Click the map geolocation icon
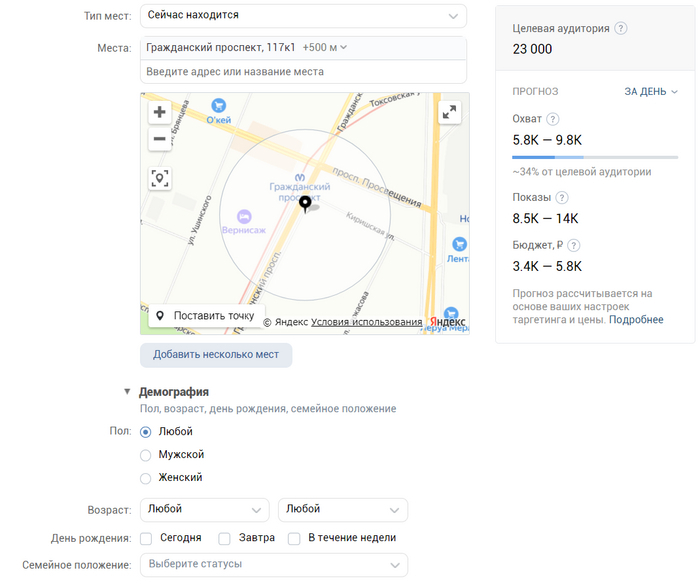This screenshot has width=700, height=585. tap(159, 179)
